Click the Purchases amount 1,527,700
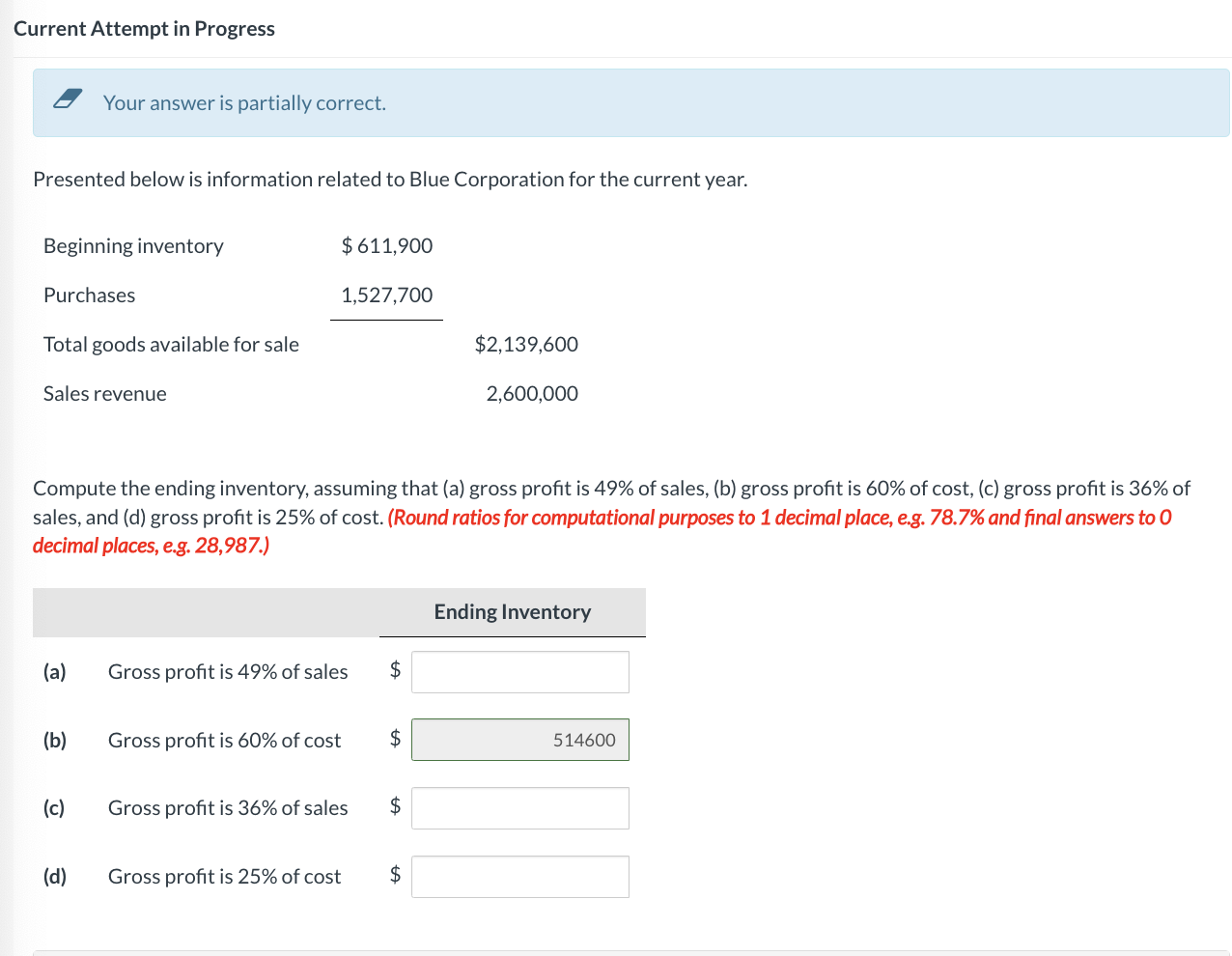The height and width of the screenshot is (956, 1232). 387,295
